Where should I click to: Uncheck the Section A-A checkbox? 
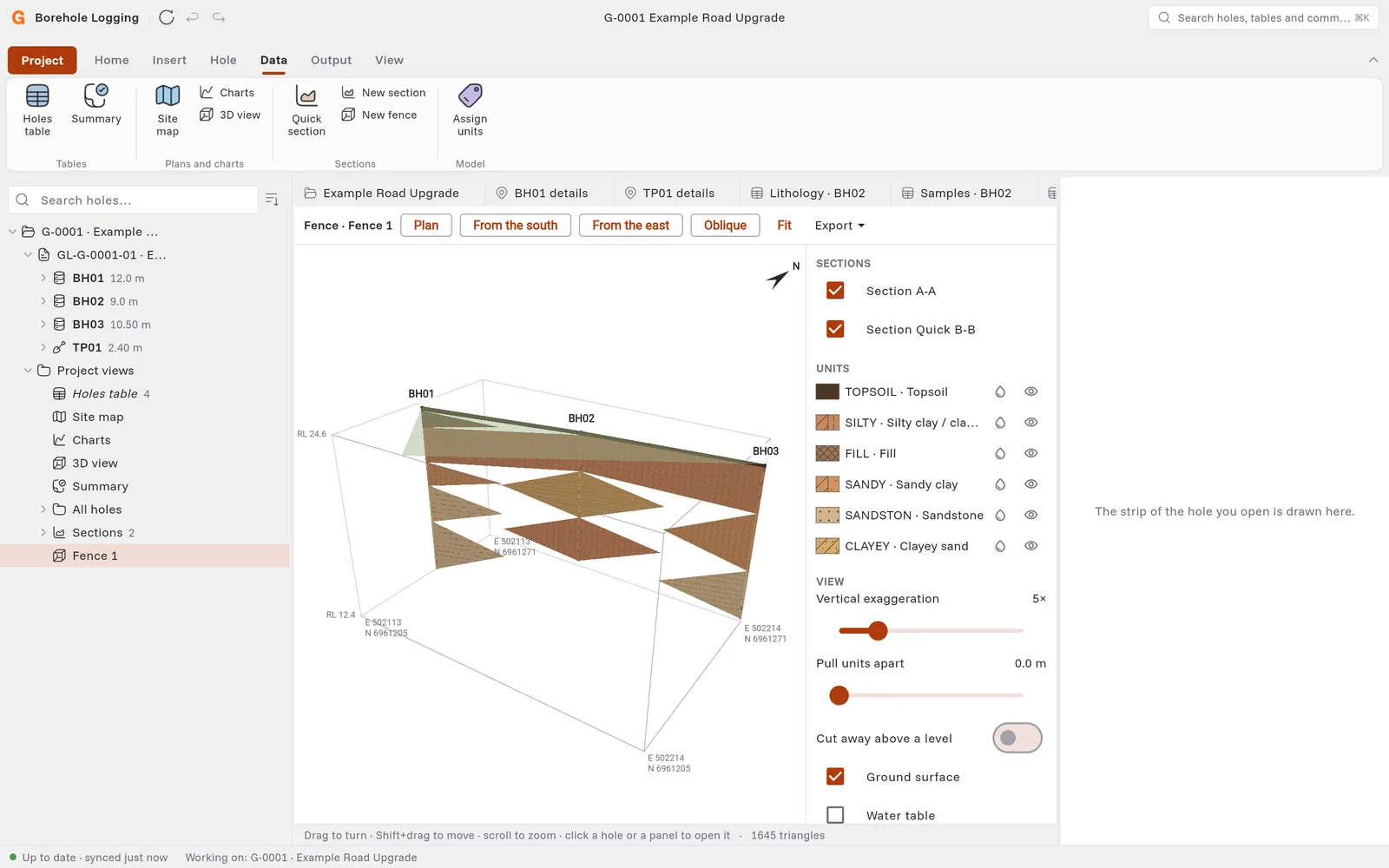[835, 291]
